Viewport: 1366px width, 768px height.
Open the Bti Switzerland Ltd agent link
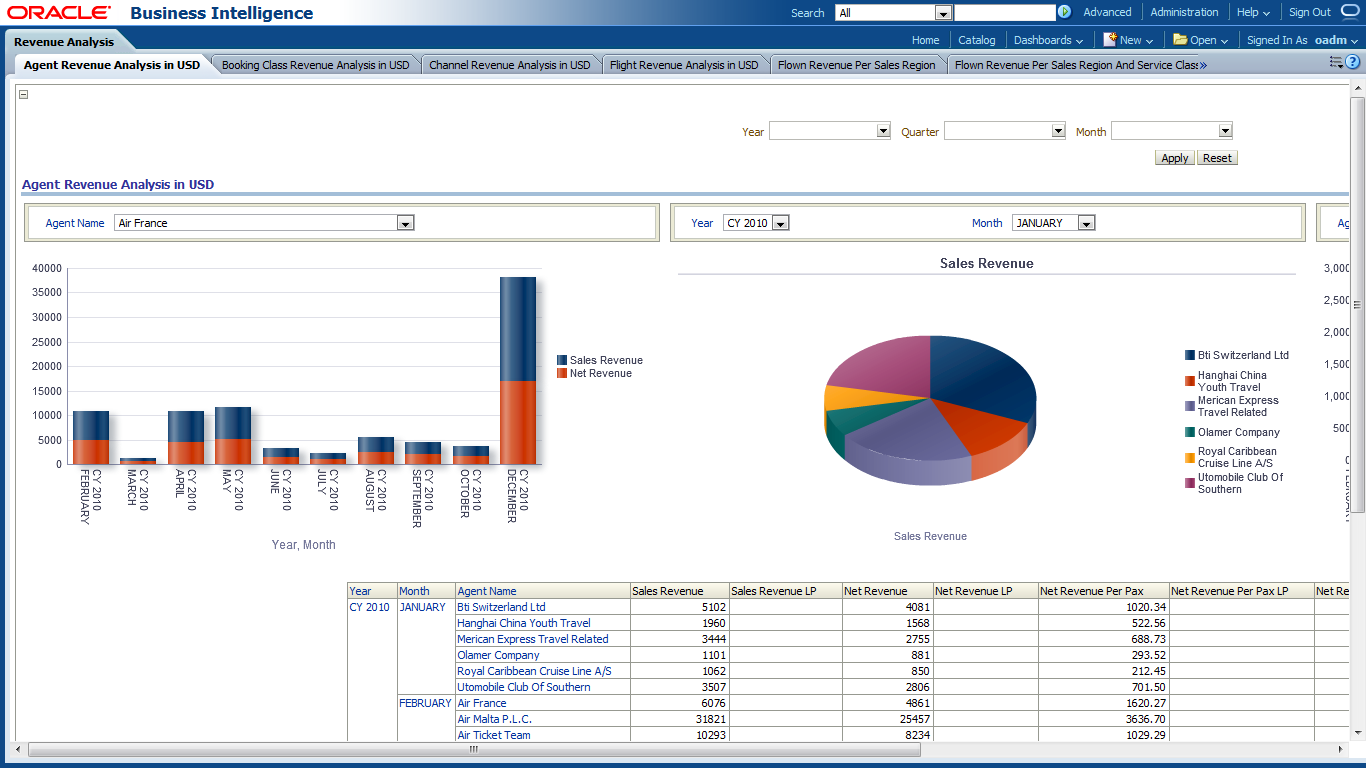501,607
